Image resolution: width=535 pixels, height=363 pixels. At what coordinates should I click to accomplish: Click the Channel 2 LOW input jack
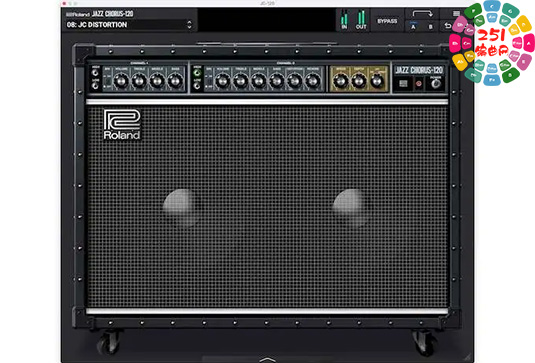coord(197,86)
